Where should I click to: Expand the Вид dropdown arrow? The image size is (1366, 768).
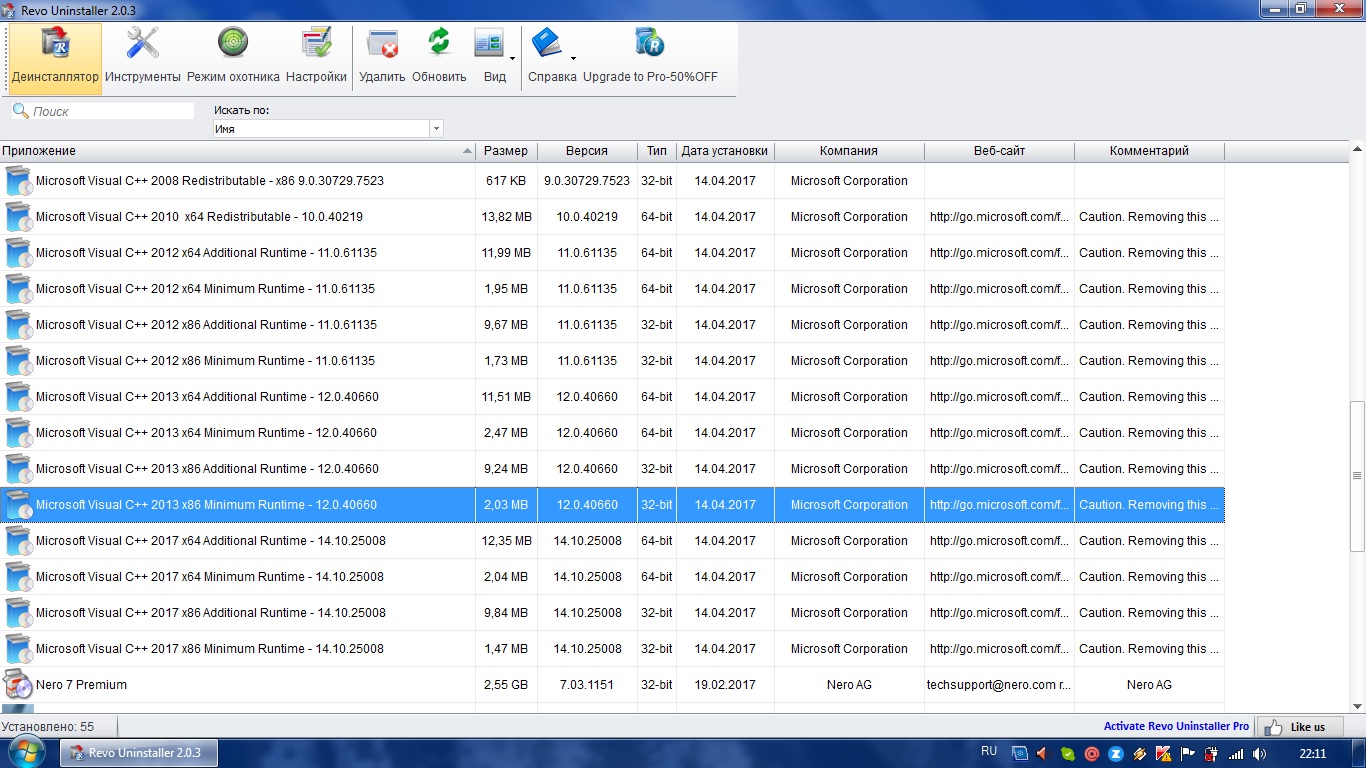tap(513, 58)
